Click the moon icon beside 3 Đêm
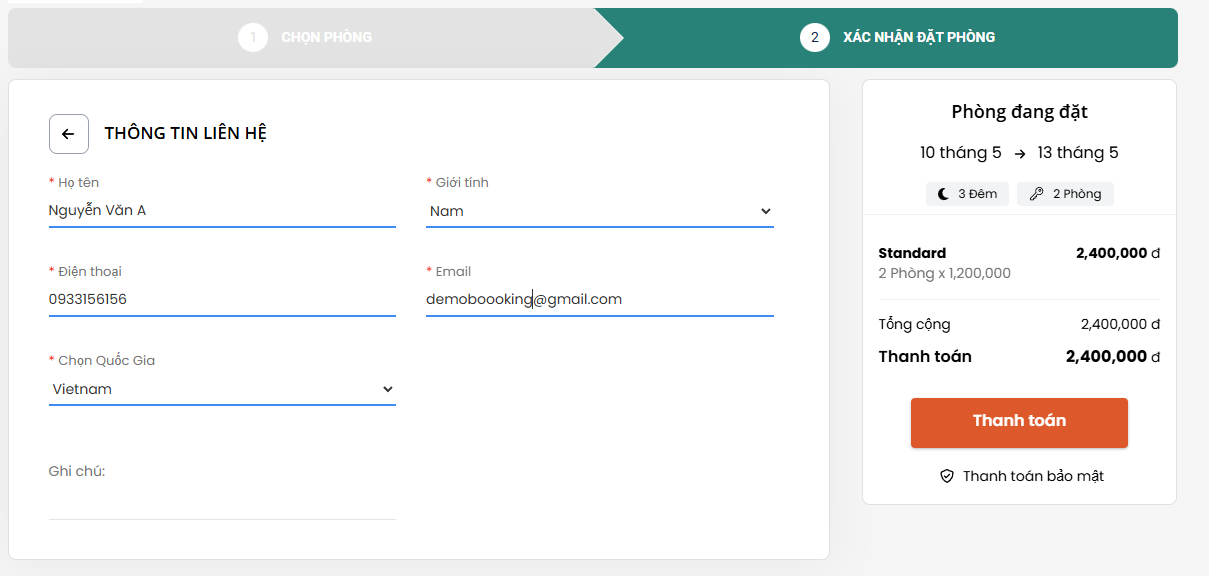Viewport: 1209px width, 576px height. [943, 194]
